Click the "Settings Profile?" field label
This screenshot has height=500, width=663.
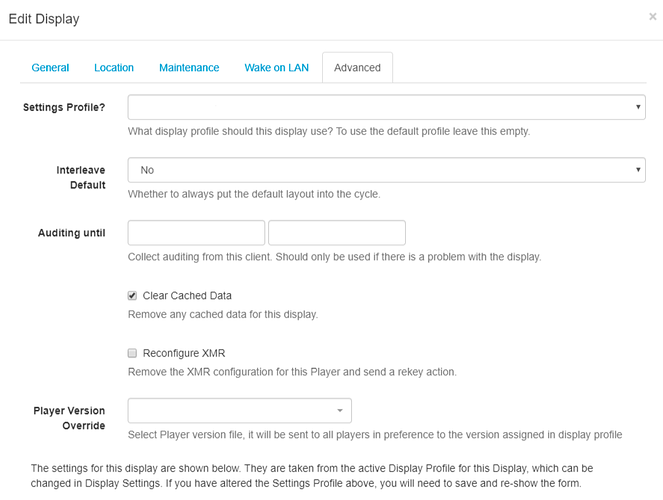click(65, 107)
